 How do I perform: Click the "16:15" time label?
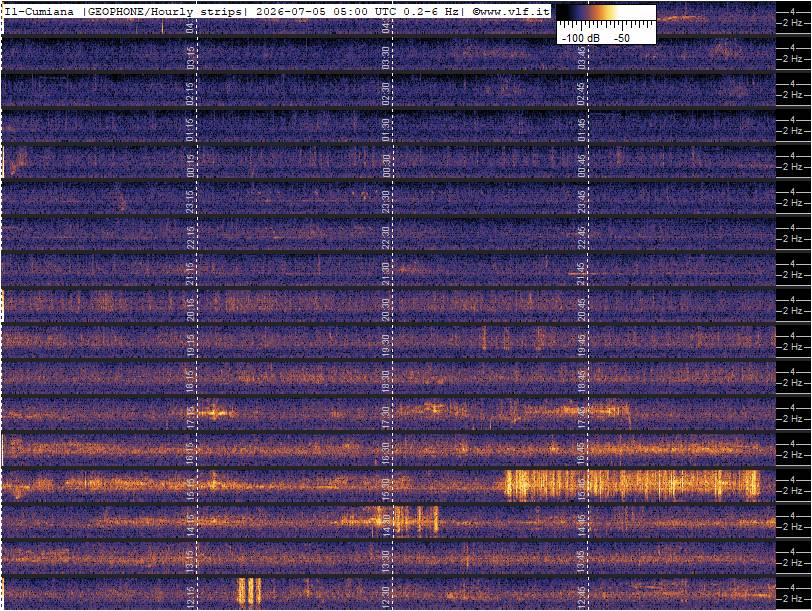pos(190,454)
